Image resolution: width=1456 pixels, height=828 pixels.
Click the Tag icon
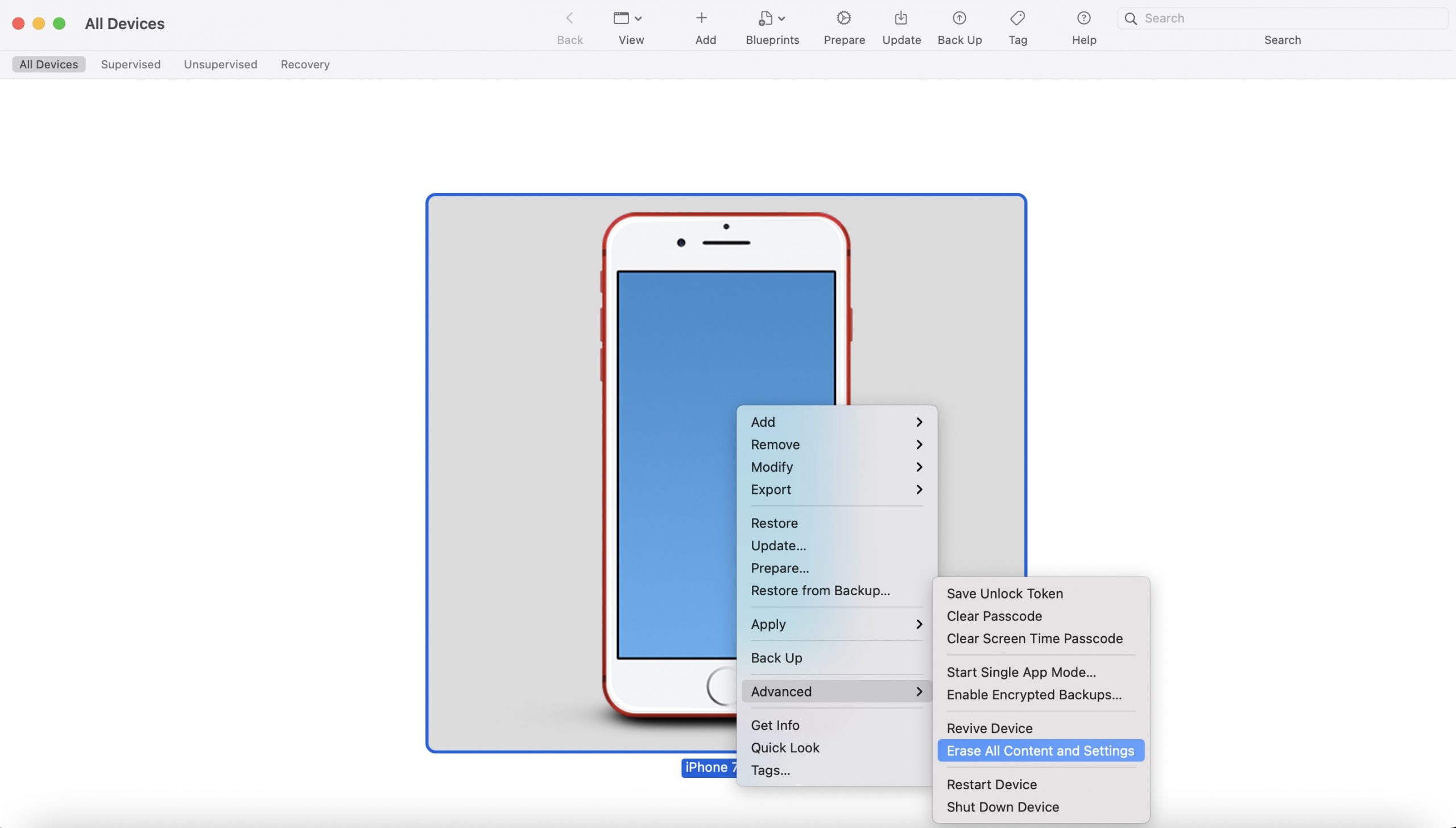coord(1017,18)
